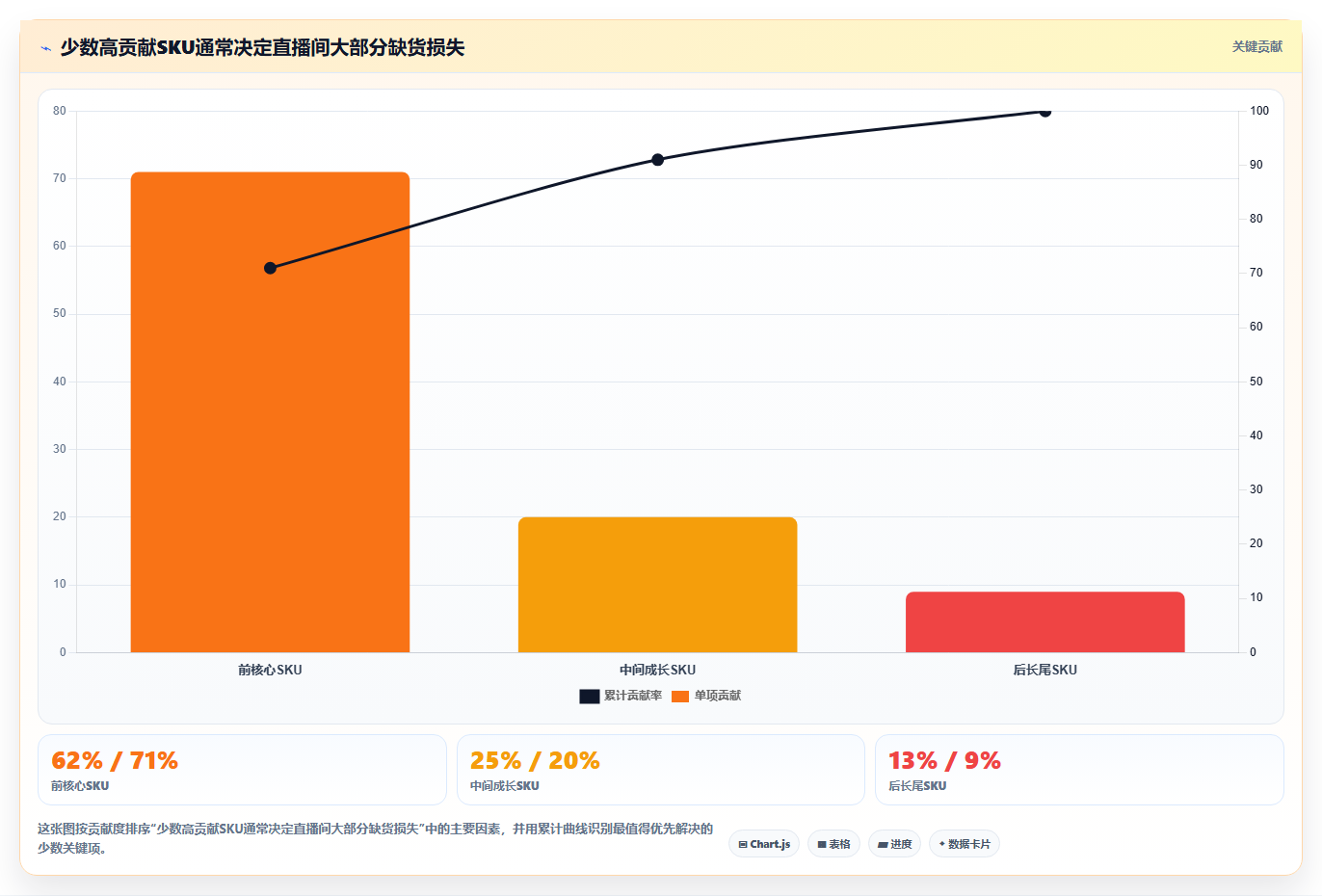The width and height of the screenshot is (1322, 896).
Task: Click the 关键贡献 tag in the header
Action: (1256, 46)
